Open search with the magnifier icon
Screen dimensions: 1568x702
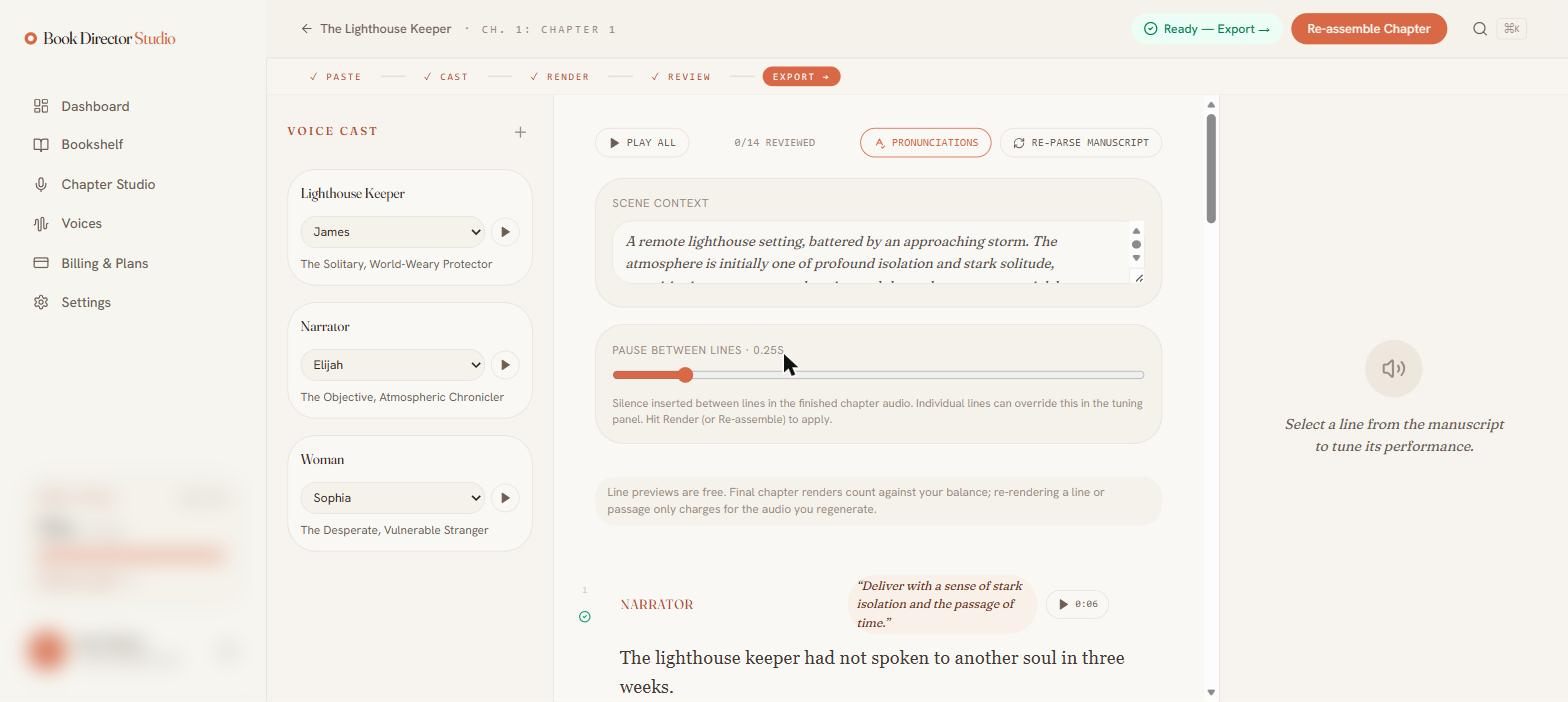(x=1480, y=29)
